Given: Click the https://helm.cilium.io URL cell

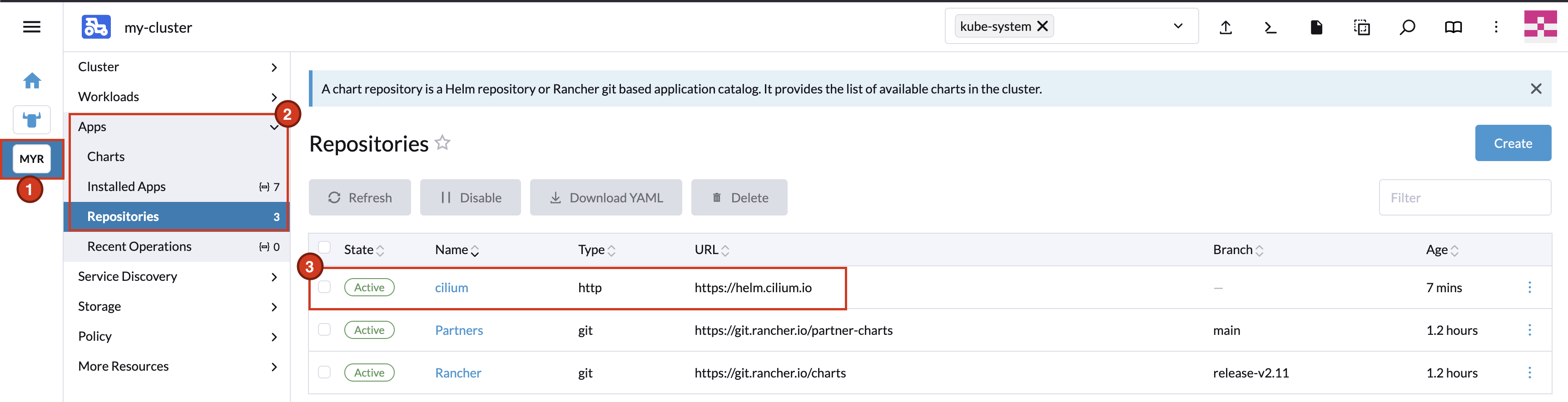Looking at the screenshot, I should click(x=753, y=288).
